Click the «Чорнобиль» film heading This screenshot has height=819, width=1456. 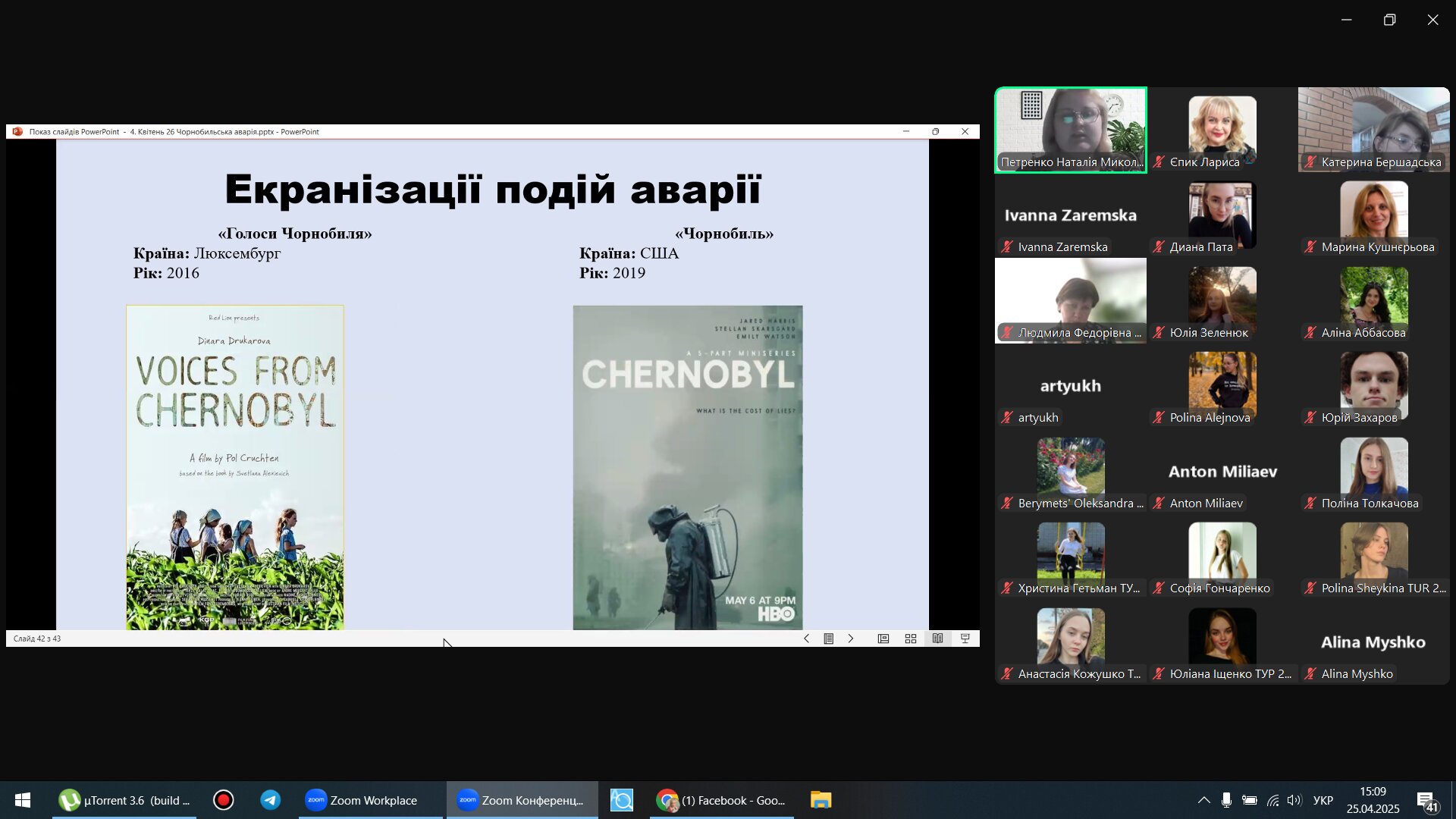[x=724, y=234]
